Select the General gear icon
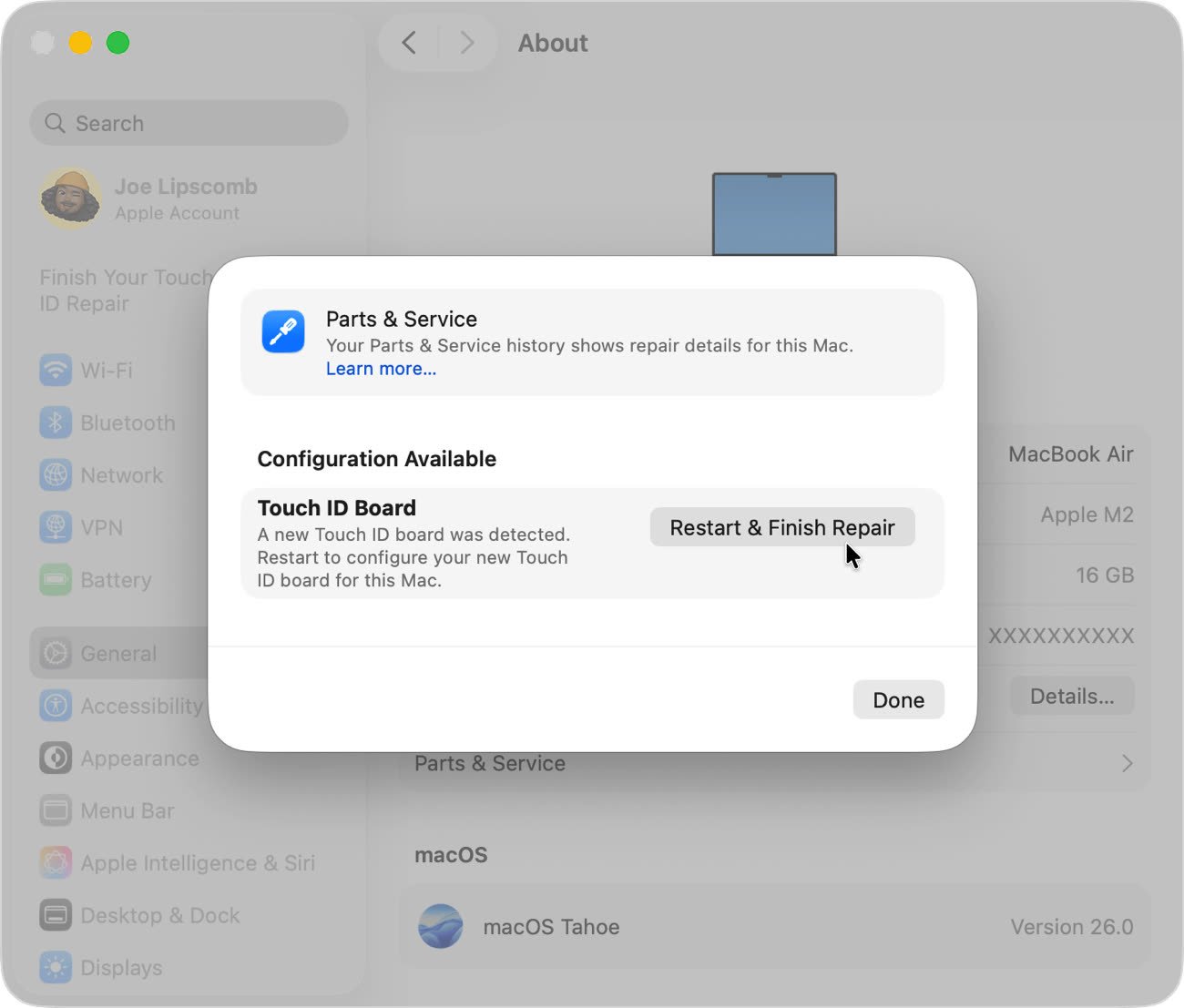The image size is (1184, 1008). click(56, 653)
